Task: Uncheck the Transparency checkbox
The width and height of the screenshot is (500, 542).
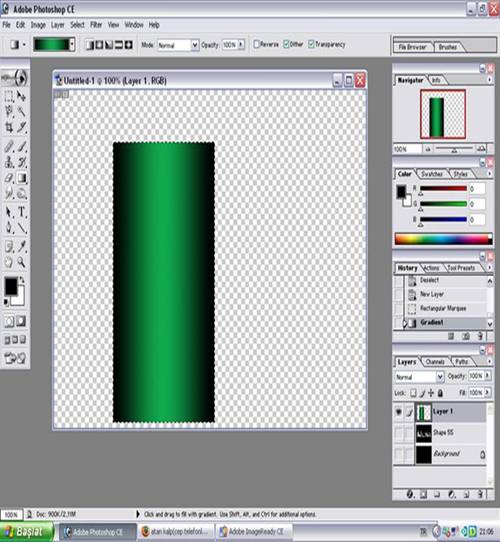Action: pyautogui.click(x=311, y=44)
